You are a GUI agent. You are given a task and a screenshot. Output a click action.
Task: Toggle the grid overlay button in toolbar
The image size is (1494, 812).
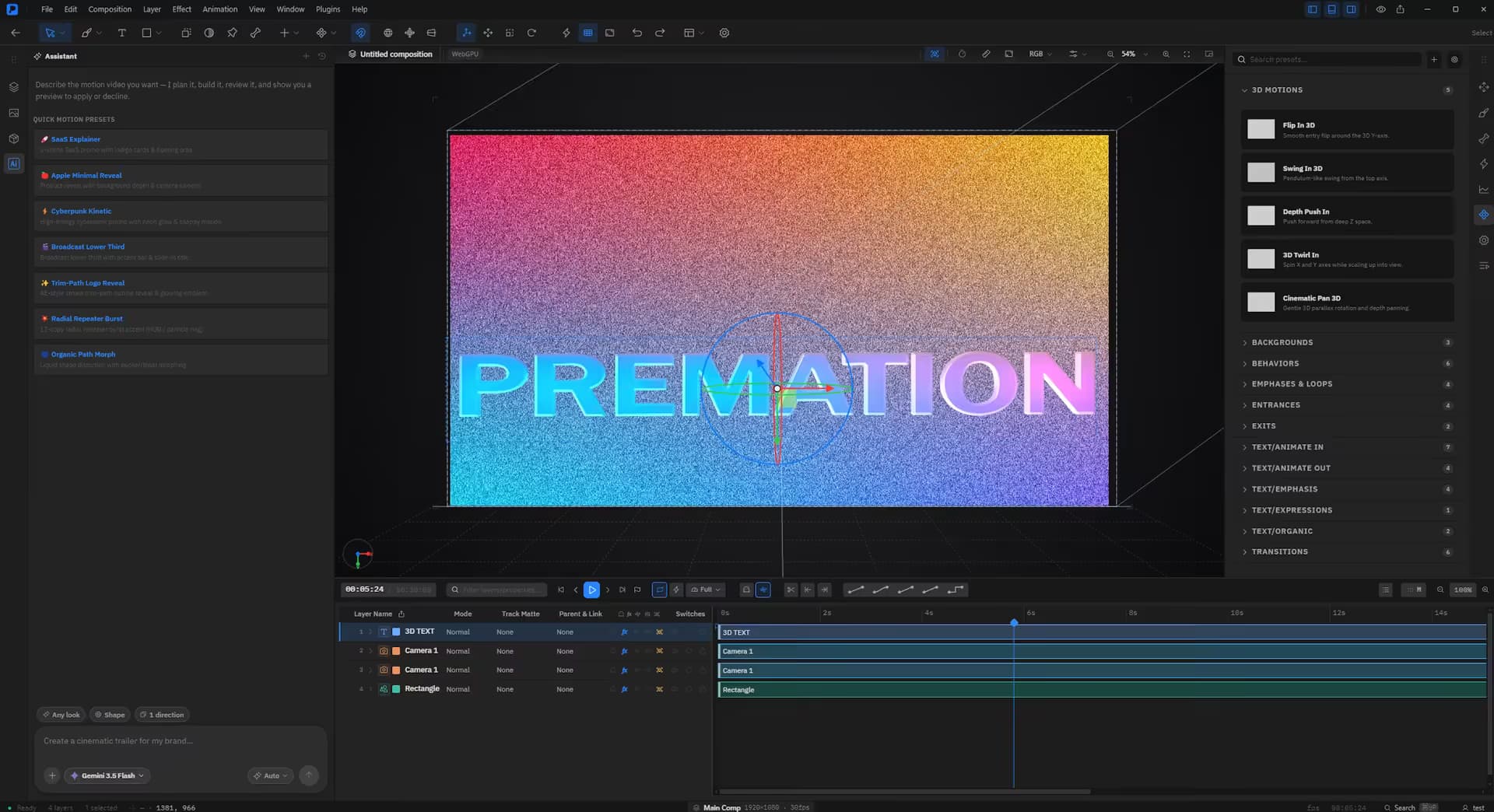pos(587,33)
